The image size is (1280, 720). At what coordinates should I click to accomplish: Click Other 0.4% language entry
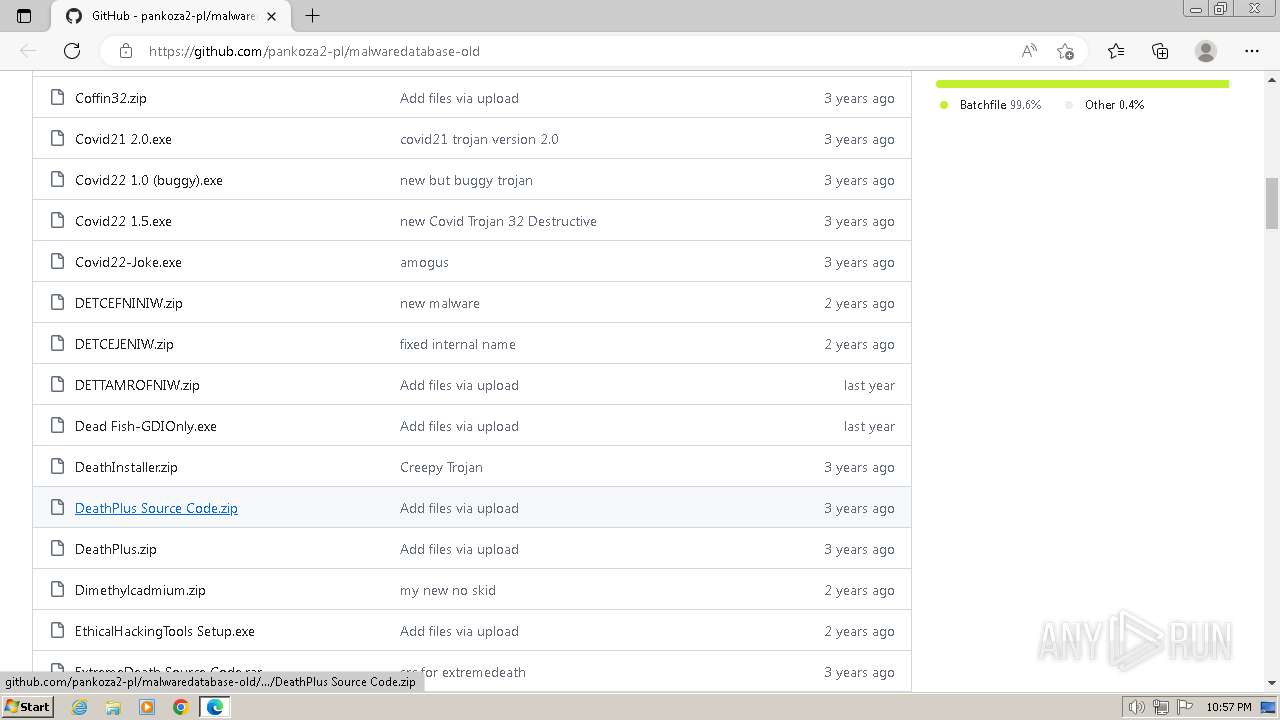[x=1105, y=105]
